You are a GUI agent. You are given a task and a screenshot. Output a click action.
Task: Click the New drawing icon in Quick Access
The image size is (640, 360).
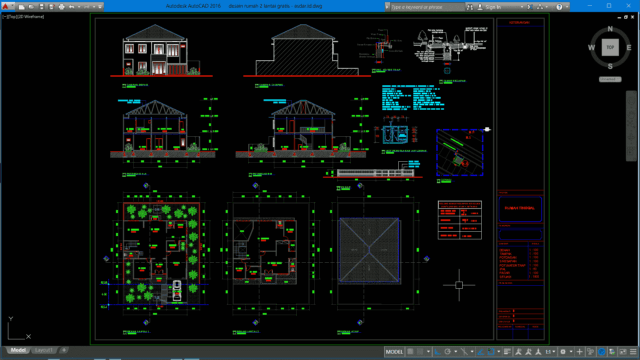pos(22,7)
